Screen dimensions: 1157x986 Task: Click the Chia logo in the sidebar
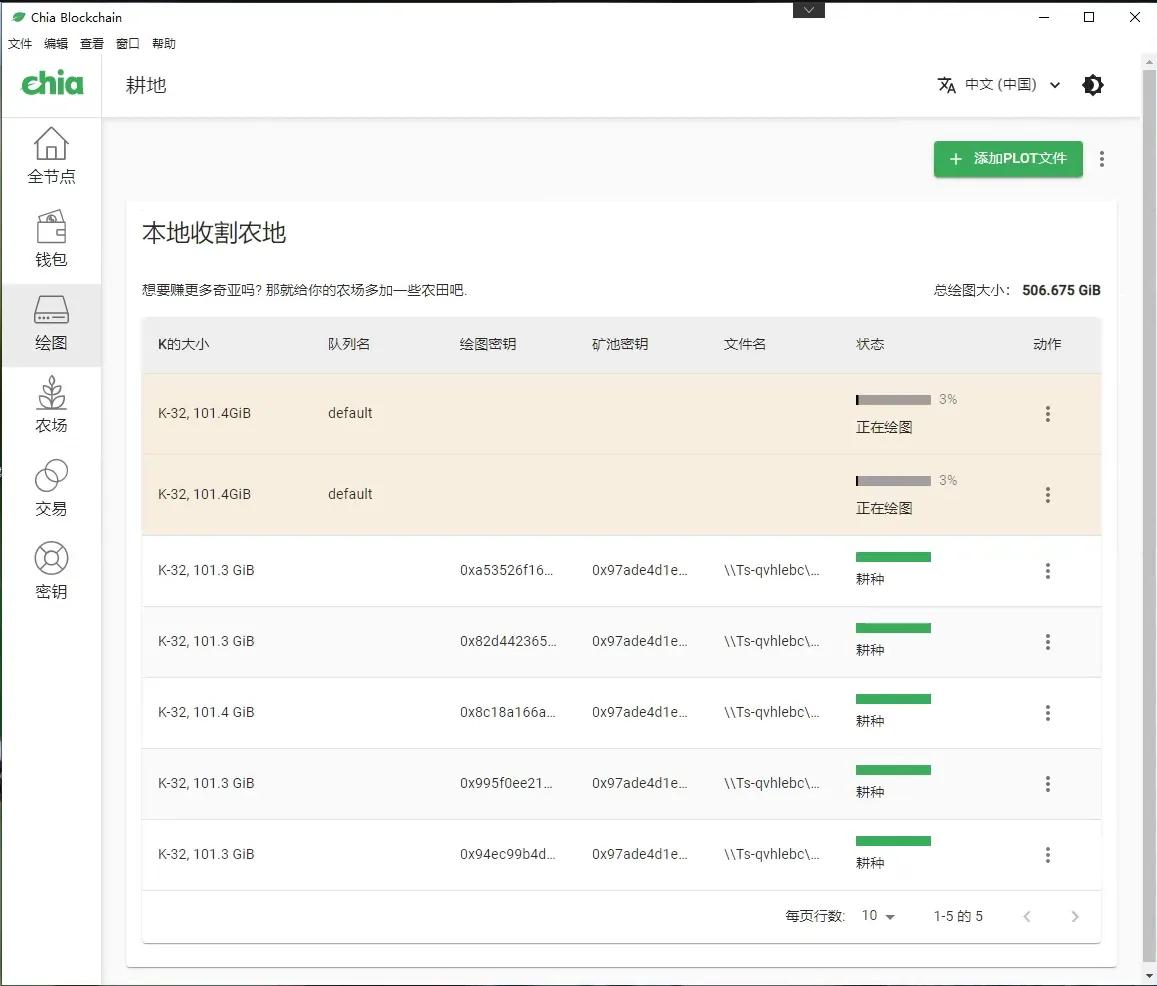tap(51, 84)
